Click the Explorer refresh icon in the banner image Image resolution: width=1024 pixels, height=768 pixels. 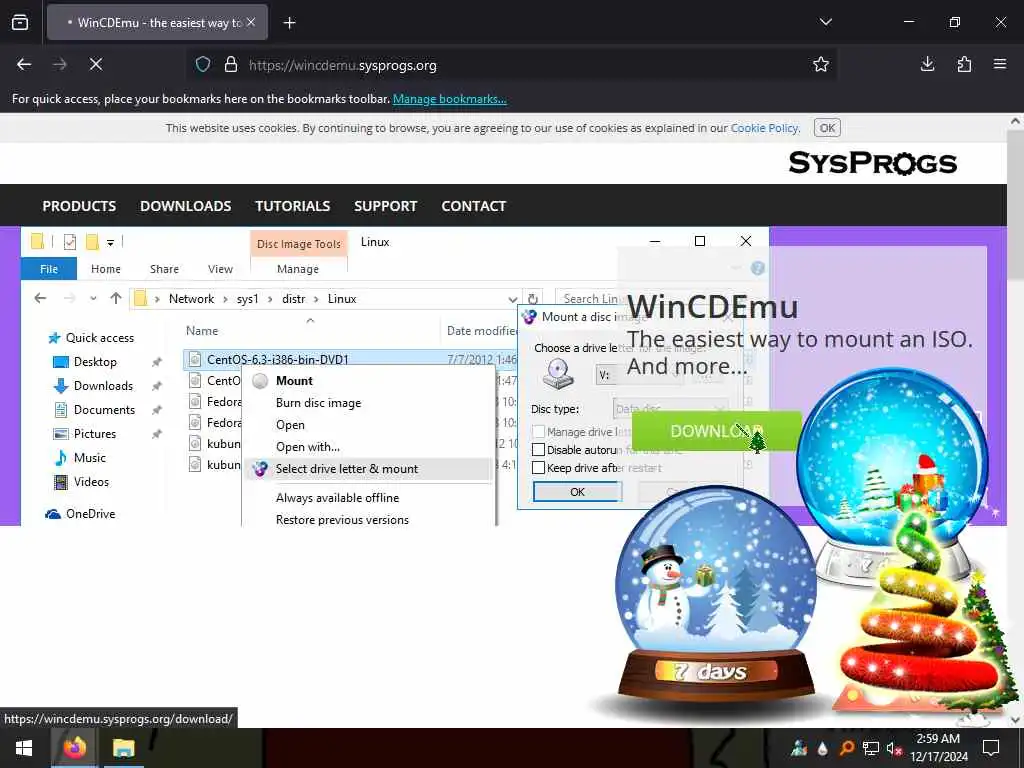click(x=533, y=298)
